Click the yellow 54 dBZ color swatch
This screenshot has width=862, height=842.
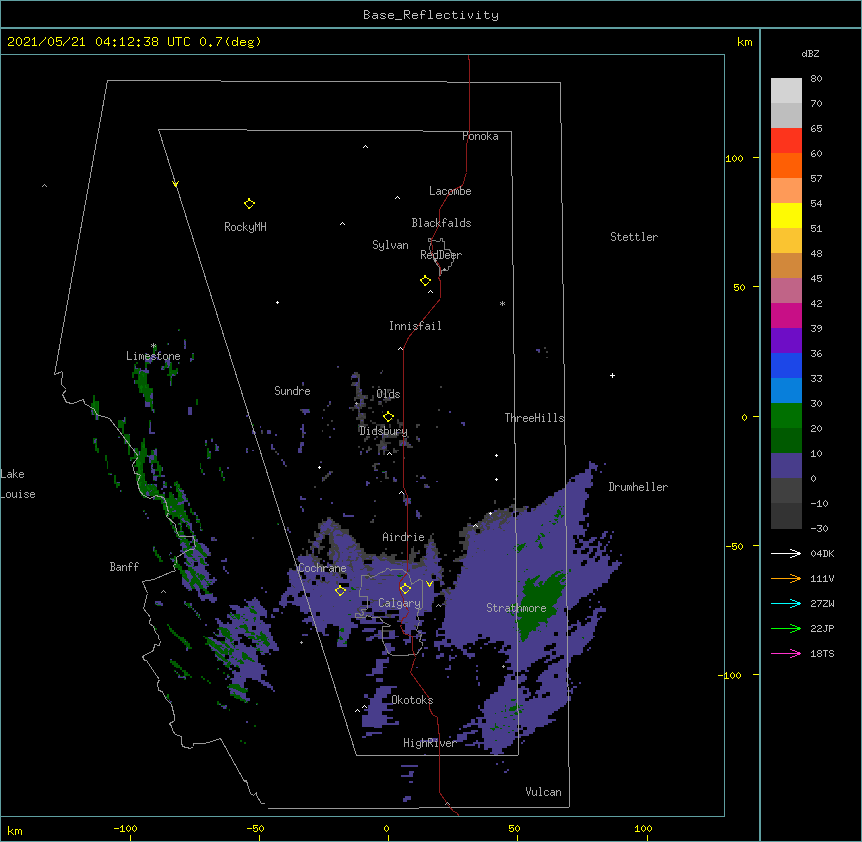pyautogui.click(x=786, y=215)
